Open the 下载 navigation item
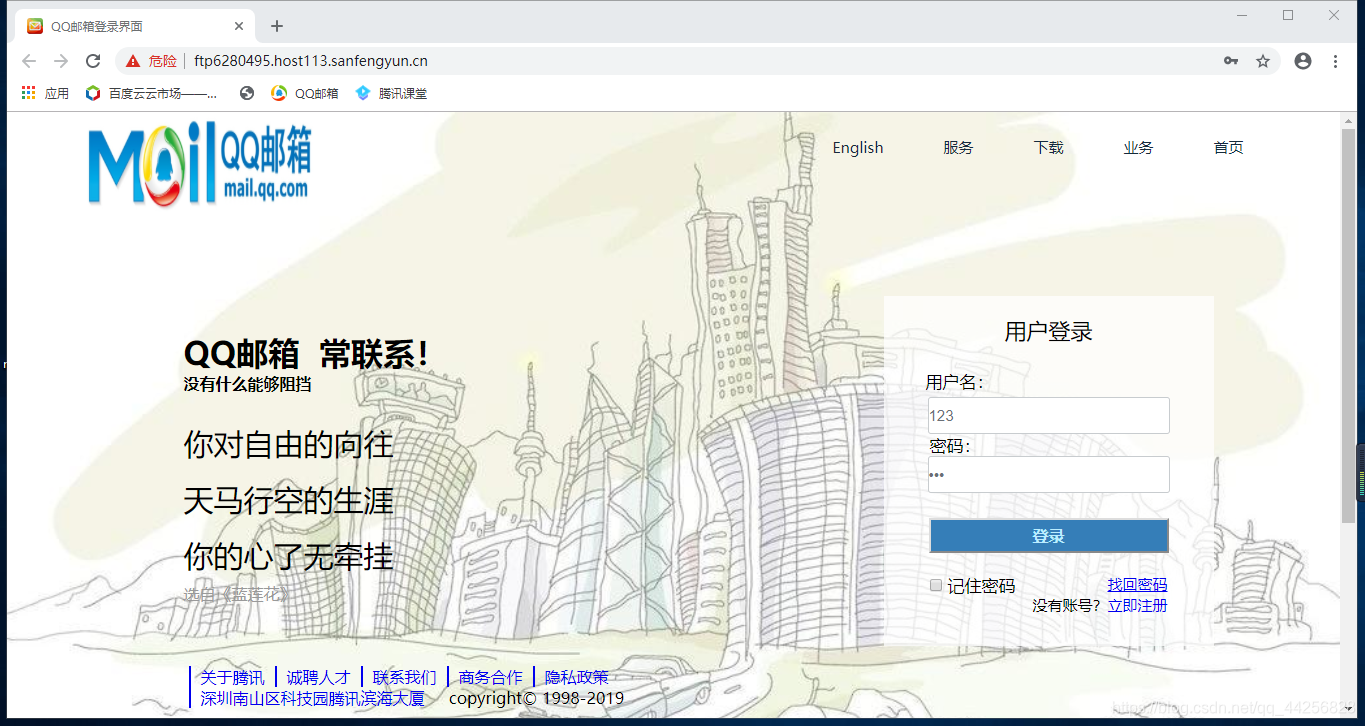 [x=1048, y=147]
